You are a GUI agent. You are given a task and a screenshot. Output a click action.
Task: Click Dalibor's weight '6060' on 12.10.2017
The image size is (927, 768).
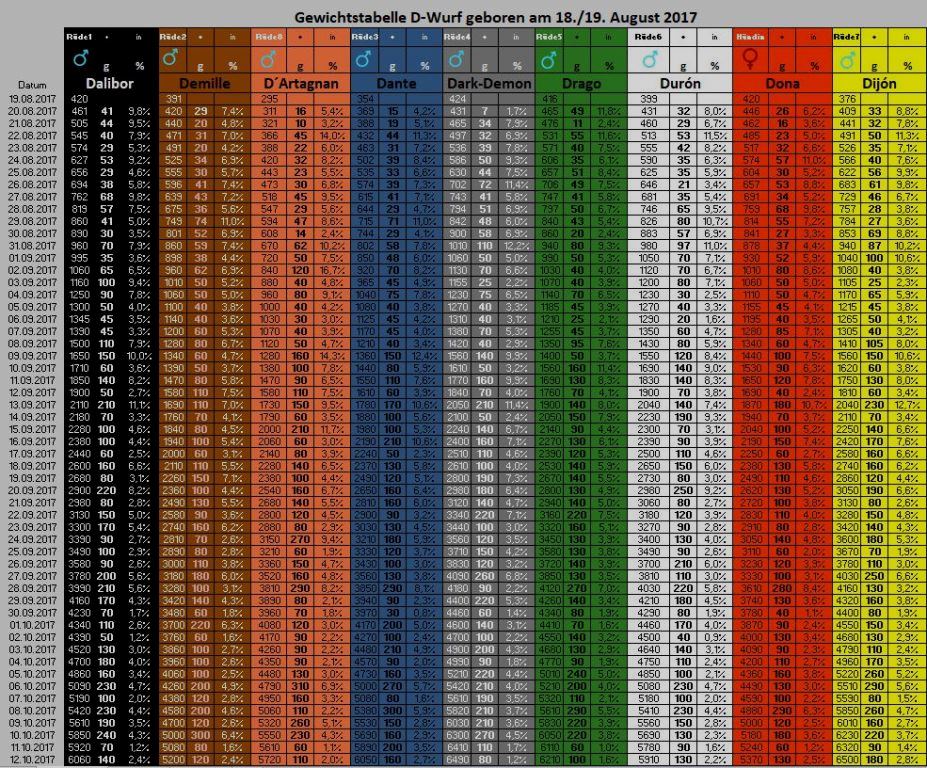coord(79,759)
